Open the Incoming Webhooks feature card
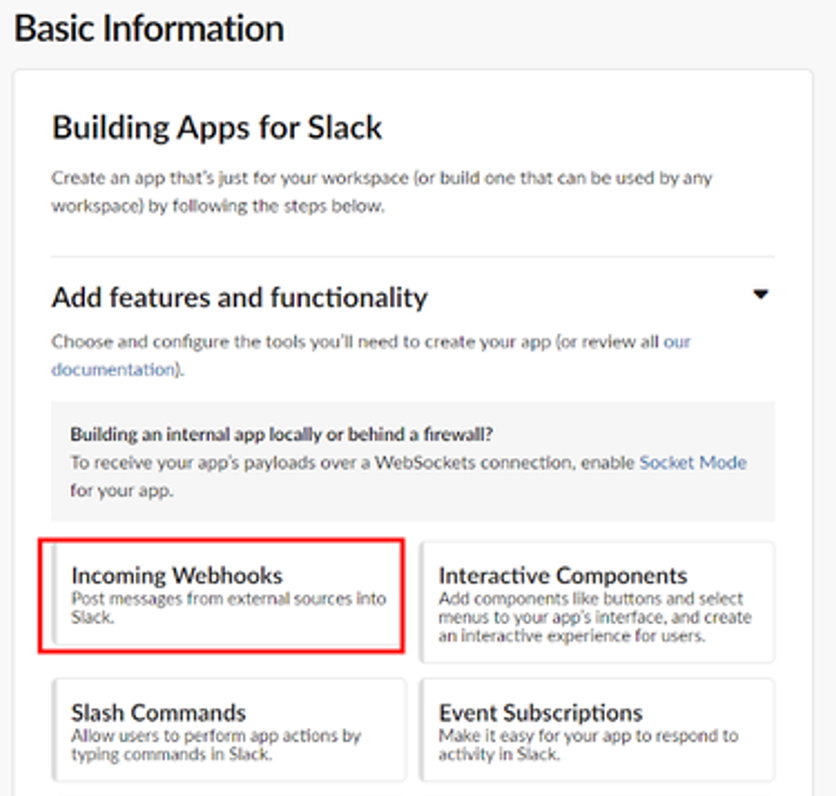The height and width of the screenshot is (796, 836). (x=221, y=596)
